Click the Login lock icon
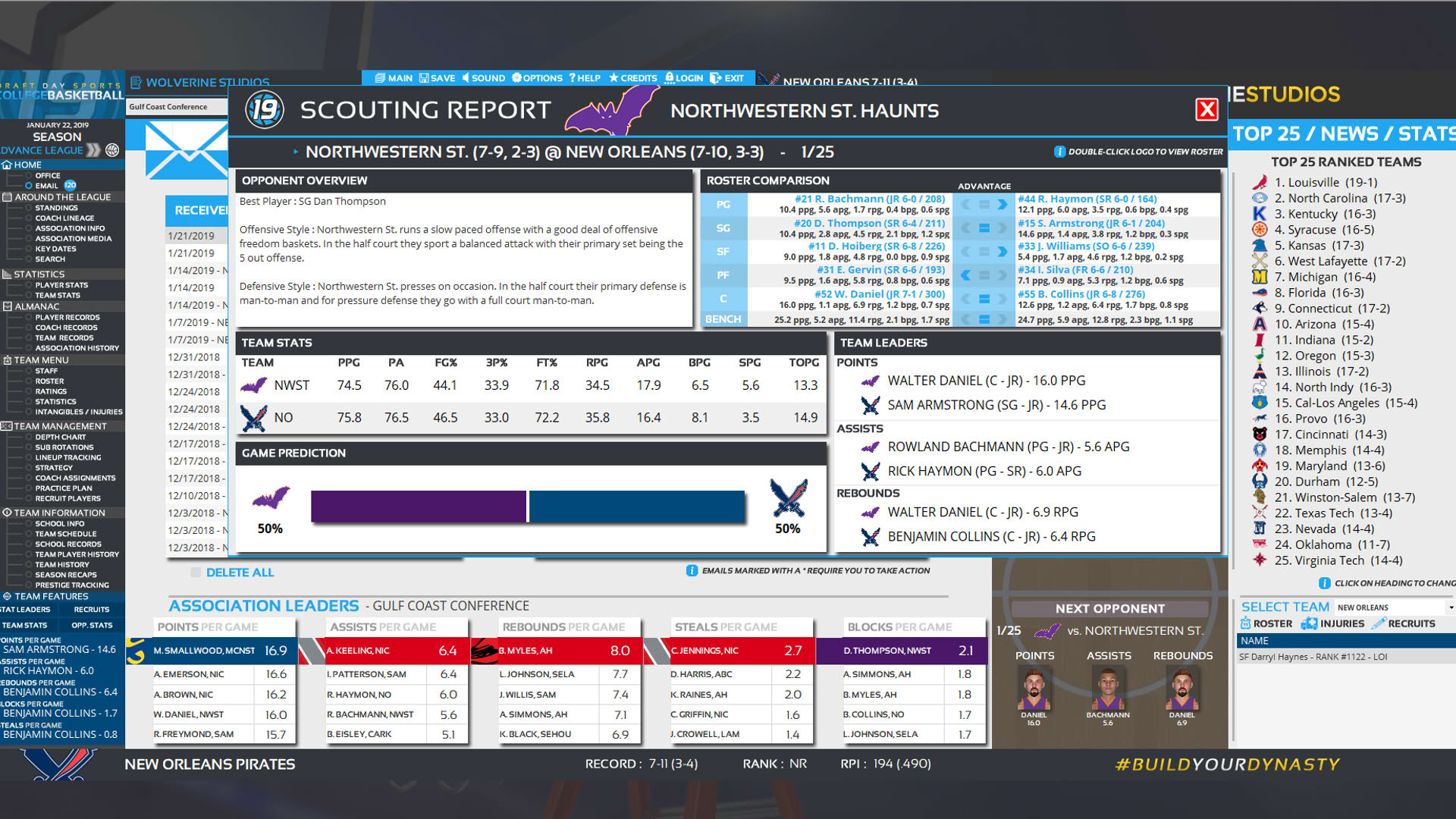Screen dimensions: 1456x819 pos(670,78)
